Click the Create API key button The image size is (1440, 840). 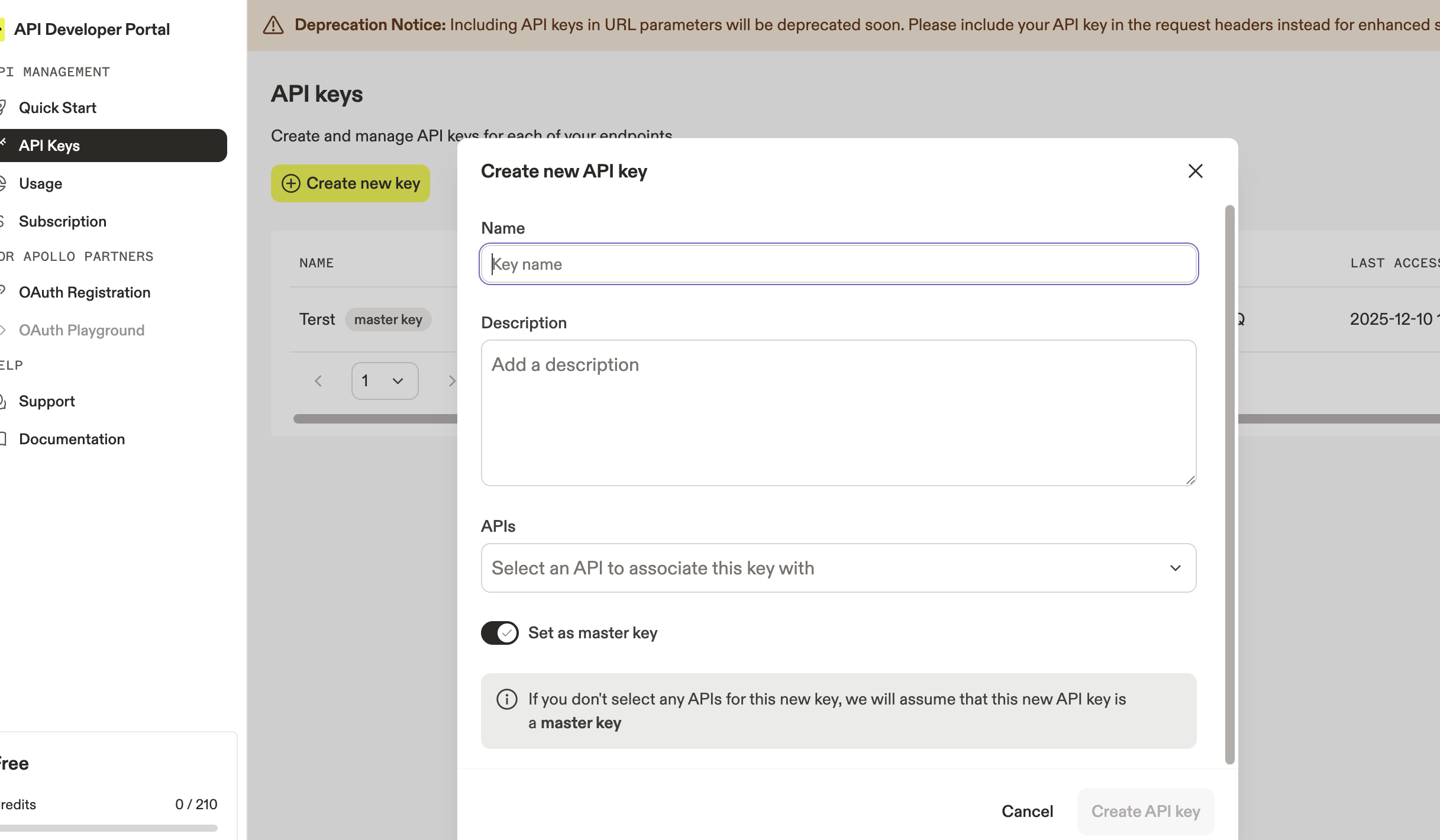1145,811
